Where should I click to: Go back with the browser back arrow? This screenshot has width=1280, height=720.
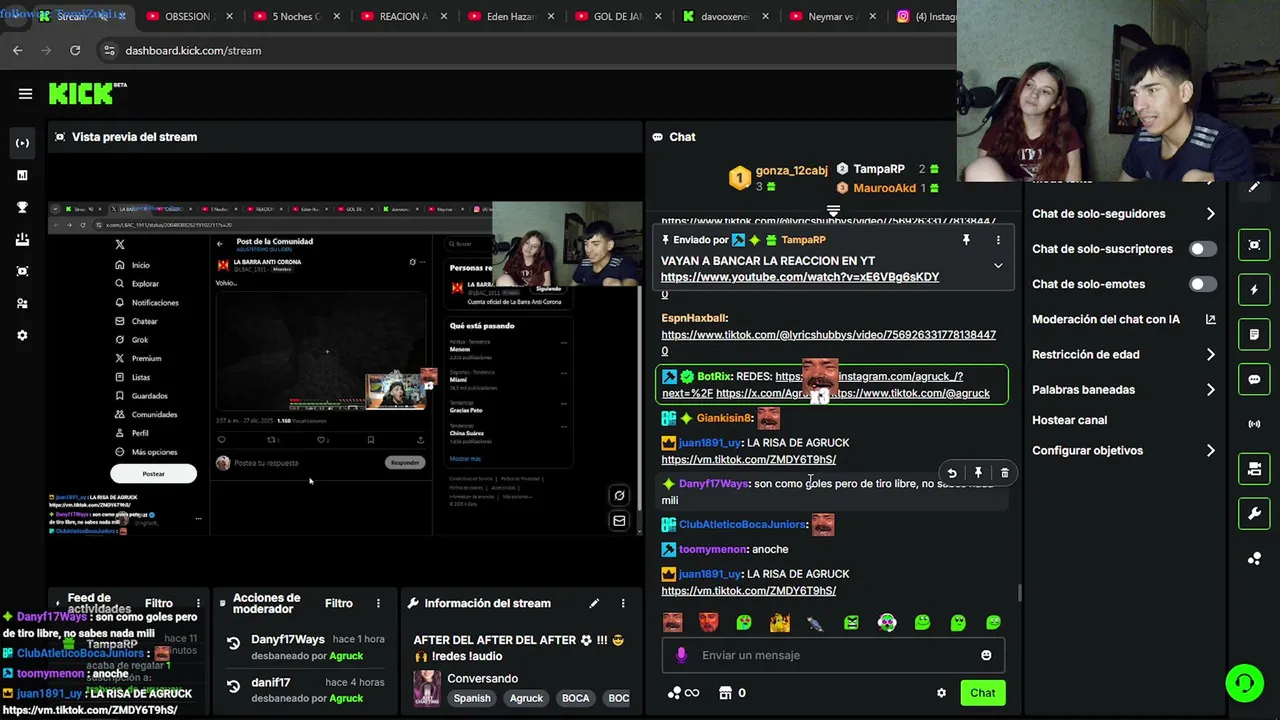[17, 50]
